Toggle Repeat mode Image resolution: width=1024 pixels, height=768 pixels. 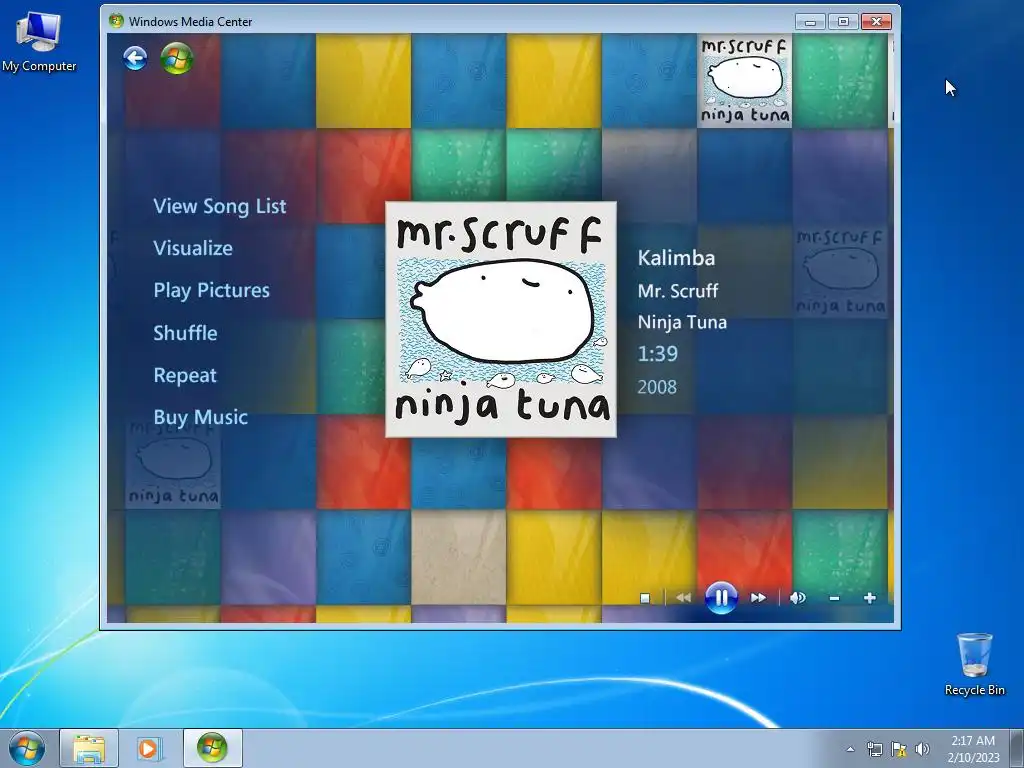[x=185, y=376]
